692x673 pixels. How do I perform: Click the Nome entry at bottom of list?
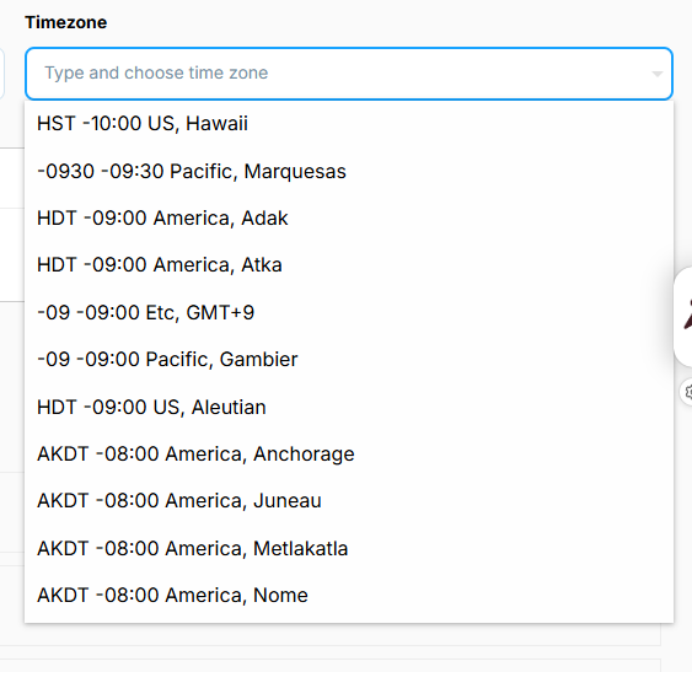click(172, 595)
